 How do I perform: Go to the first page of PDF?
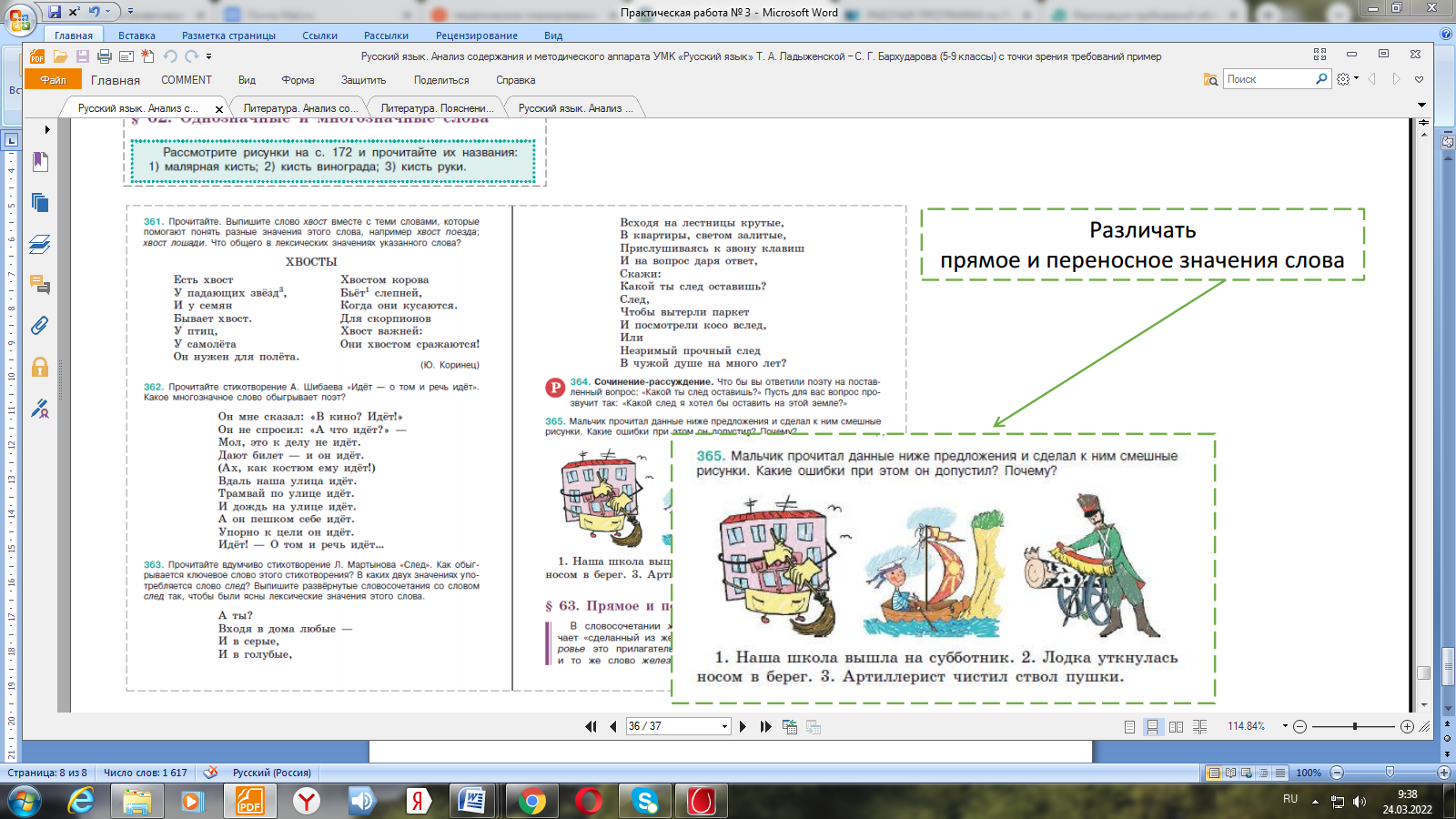tap(591, 726)
